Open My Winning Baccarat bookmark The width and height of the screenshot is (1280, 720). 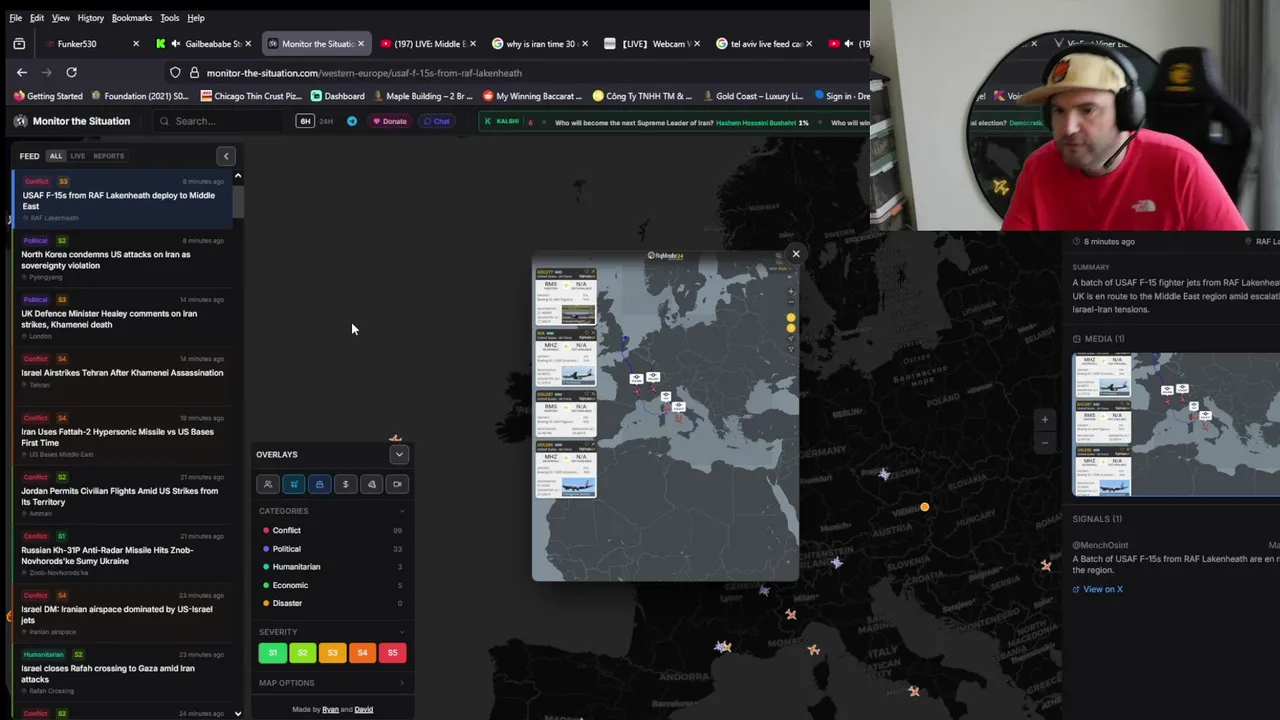coord(532,96)
